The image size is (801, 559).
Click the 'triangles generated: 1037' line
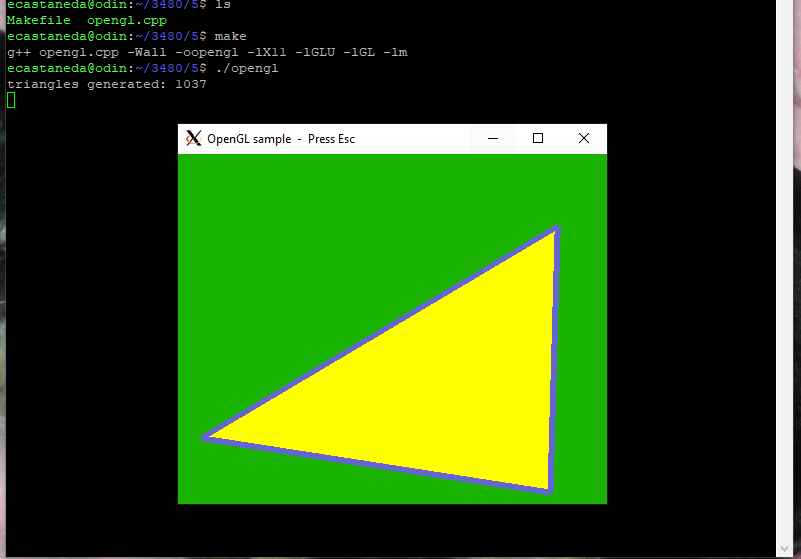tap(107, 84)
